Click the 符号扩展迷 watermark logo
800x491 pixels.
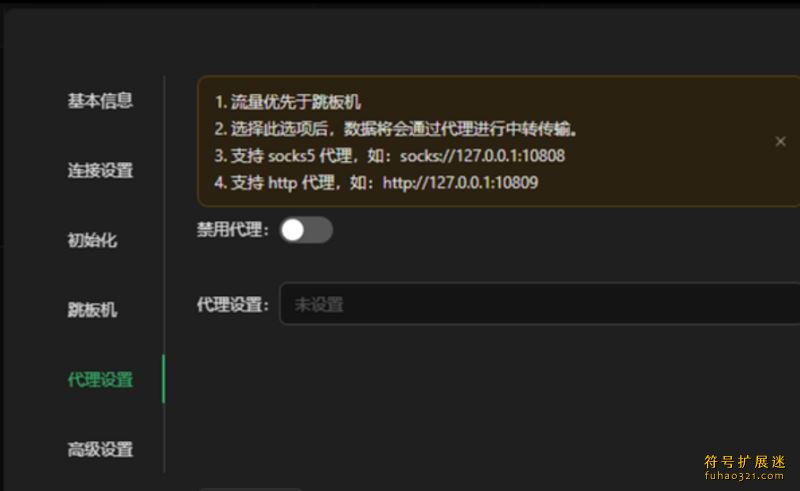coord(744,462)
